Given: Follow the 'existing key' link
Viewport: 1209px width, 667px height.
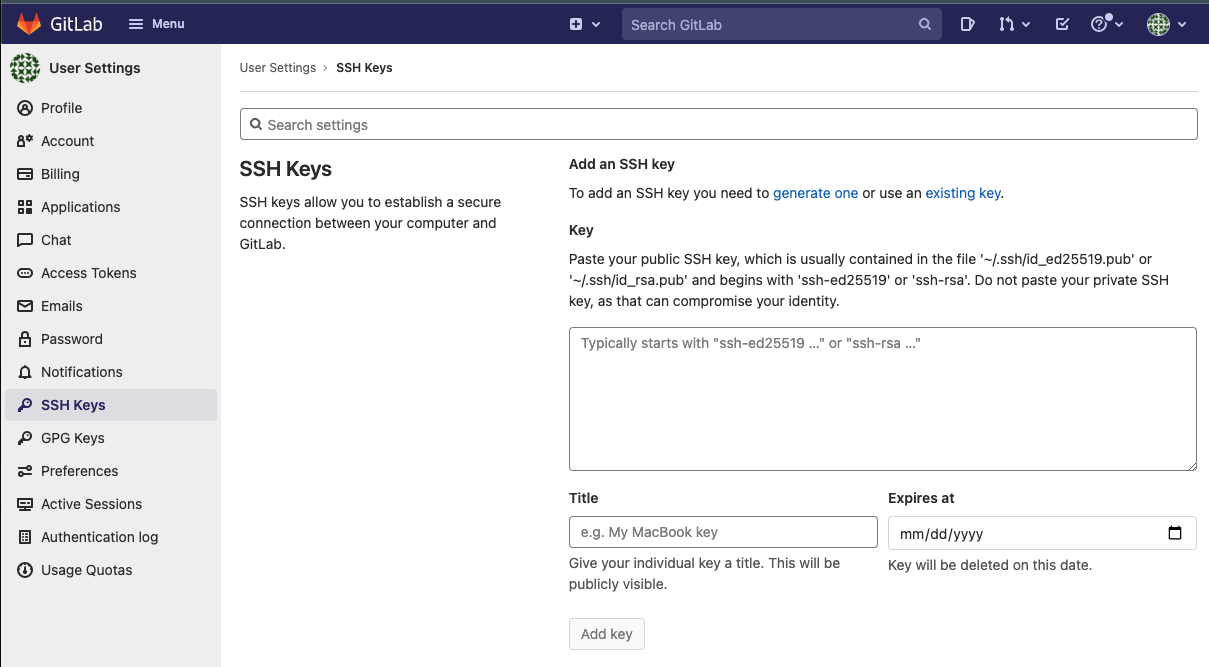Looking at the screenshot, I should pos(963,193).
